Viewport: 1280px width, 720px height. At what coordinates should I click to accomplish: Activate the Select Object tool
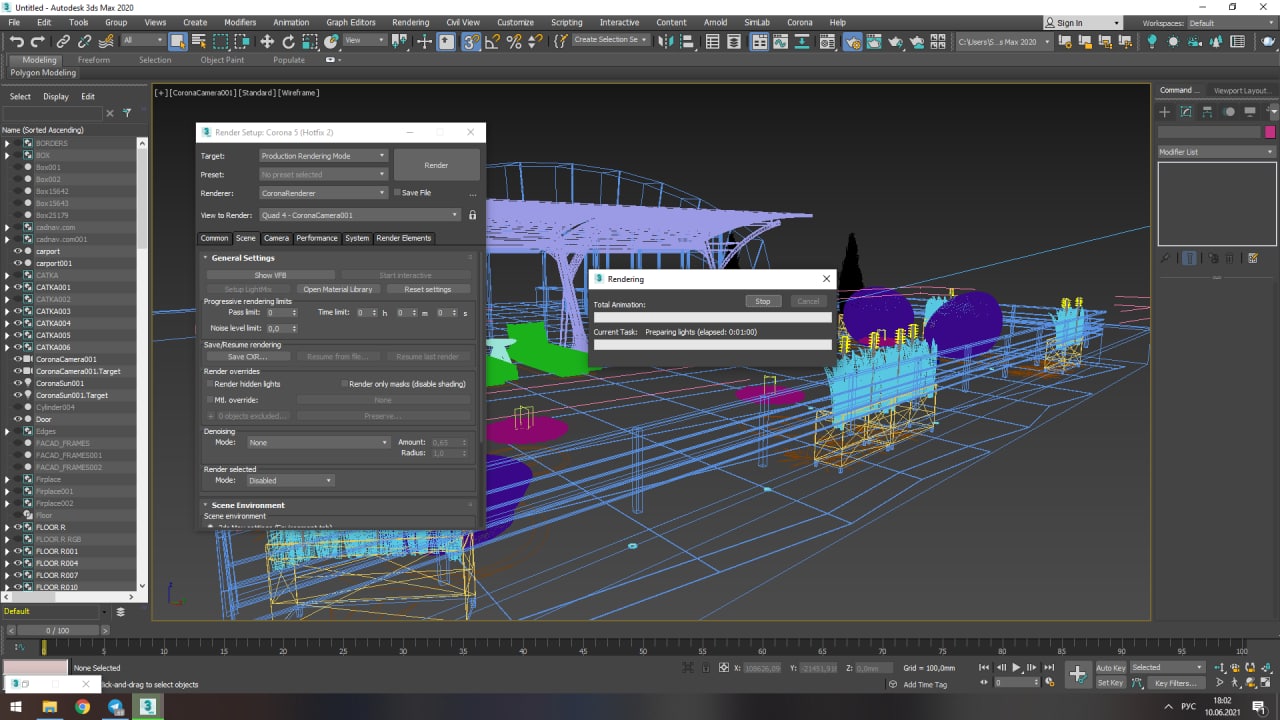(178, 41)
